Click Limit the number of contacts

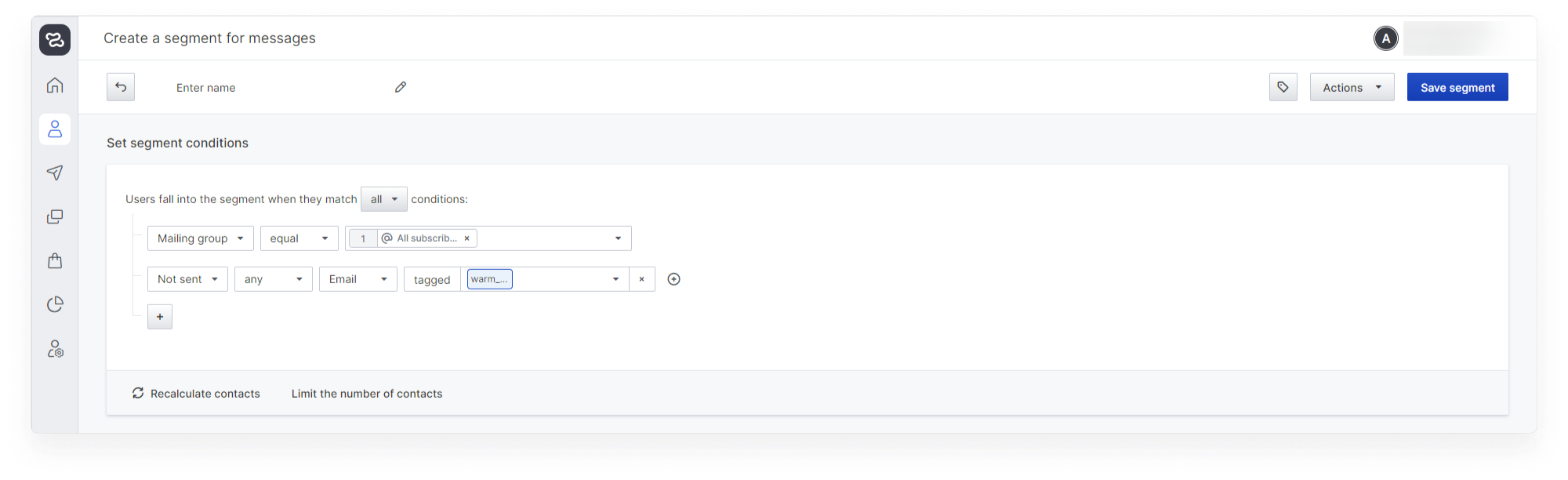tap(367, 394)
